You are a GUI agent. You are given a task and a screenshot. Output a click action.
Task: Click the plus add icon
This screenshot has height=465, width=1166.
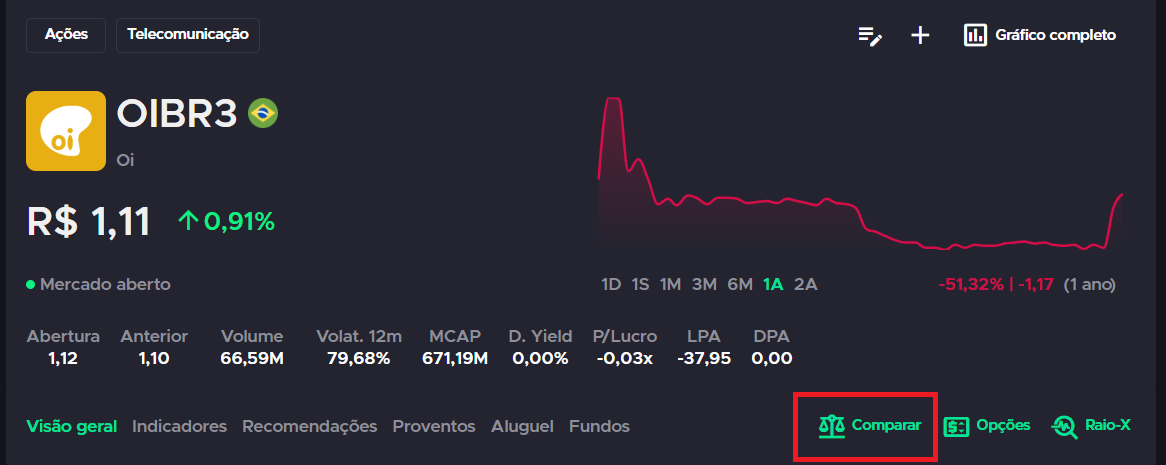[921, 36]
